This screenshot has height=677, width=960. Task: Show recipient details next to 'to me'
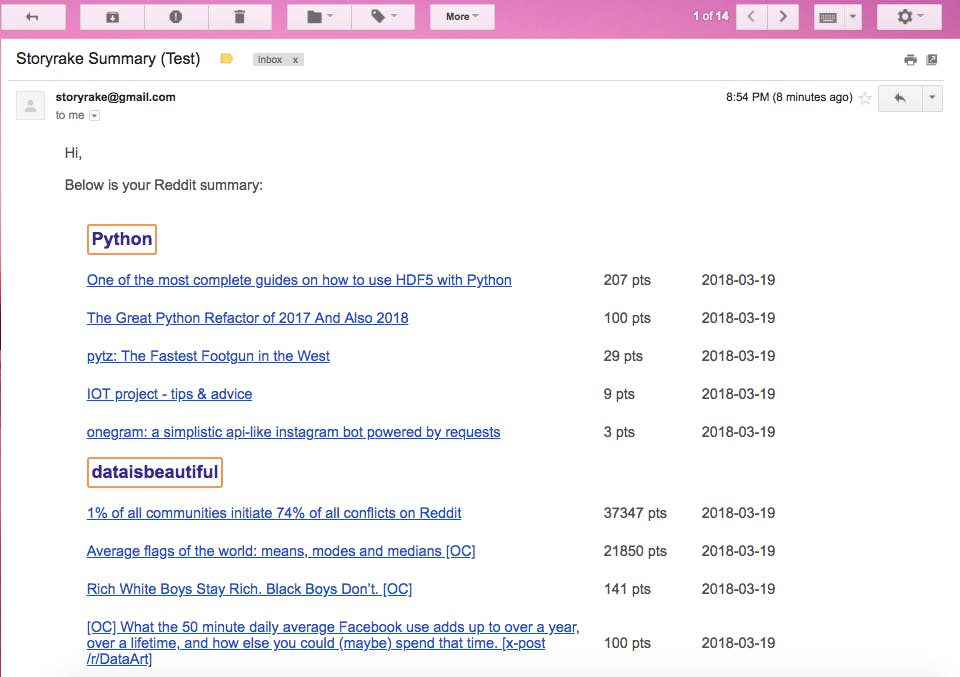94,116
